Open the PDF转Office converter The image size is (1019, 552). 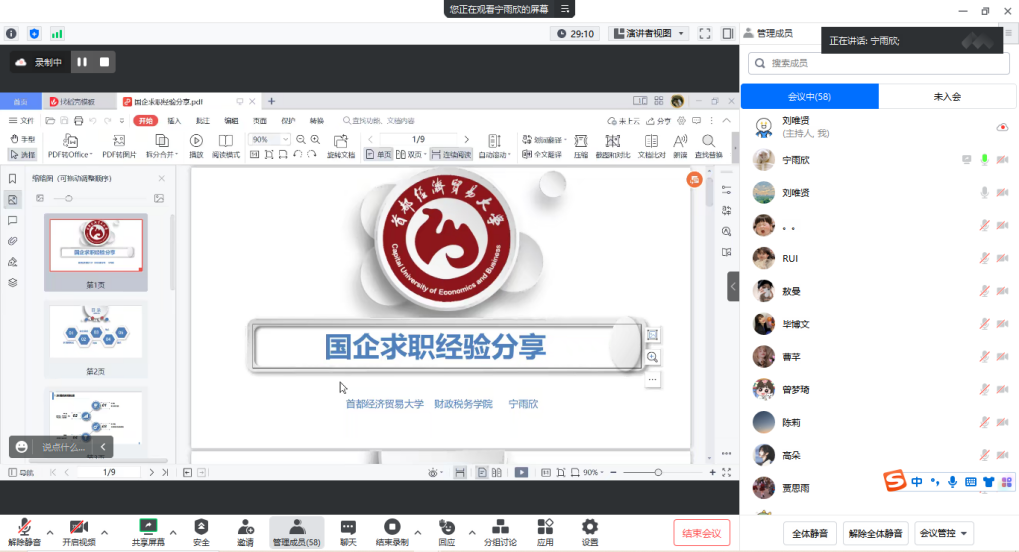(70, 146)
